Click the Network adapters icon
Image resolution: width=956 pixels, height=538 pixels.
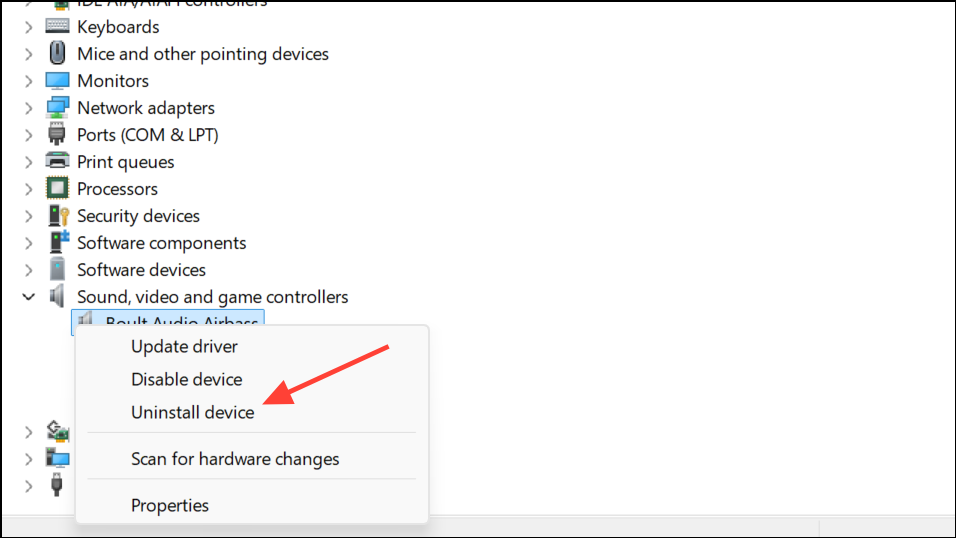(x=57, y=107)
